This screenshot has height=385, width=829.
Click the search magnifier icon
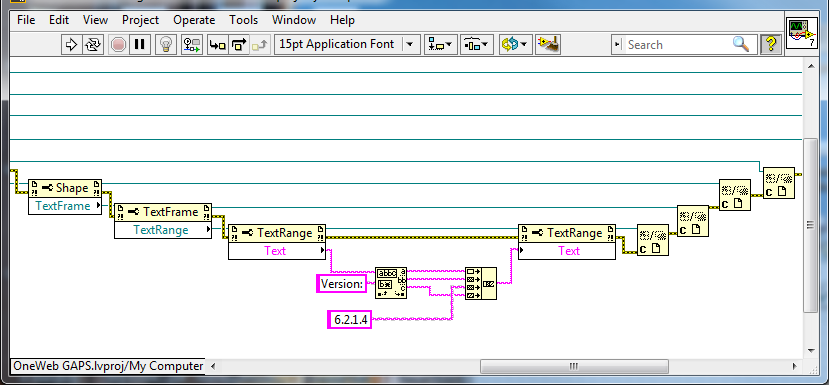point(741,44)
